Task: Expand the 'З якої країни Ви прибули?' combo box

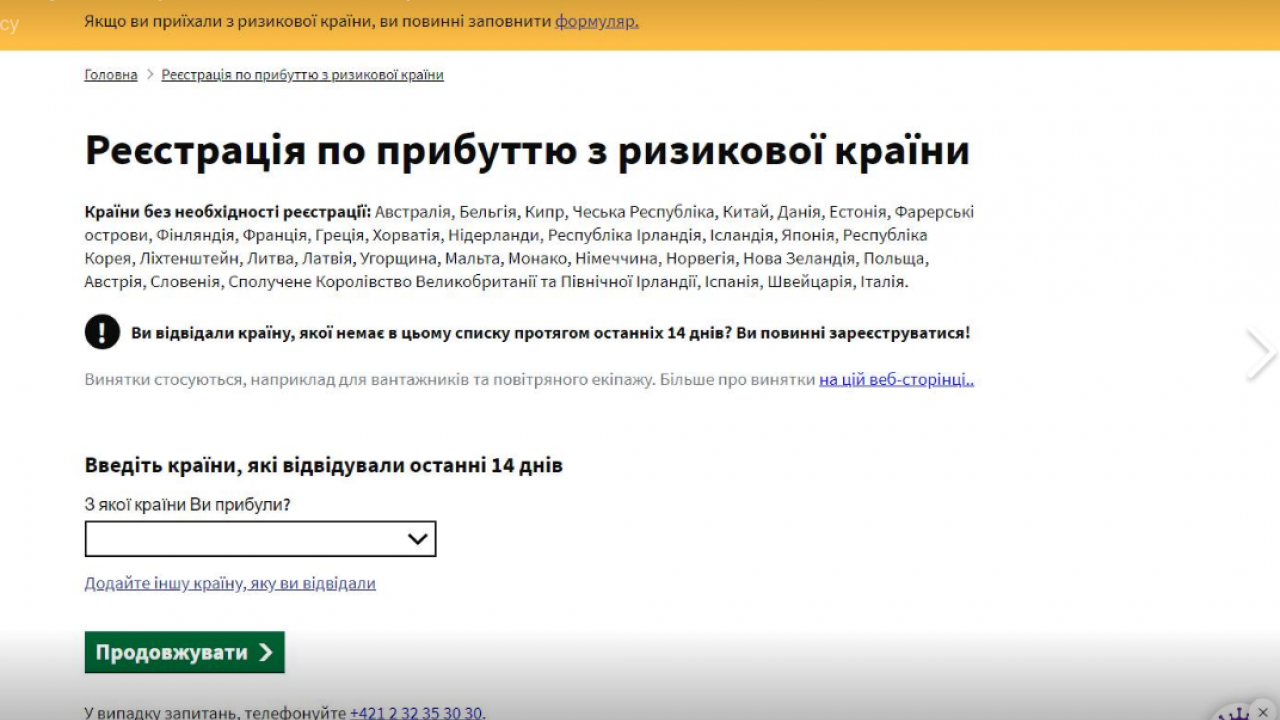Action: [x=260, y=539]
